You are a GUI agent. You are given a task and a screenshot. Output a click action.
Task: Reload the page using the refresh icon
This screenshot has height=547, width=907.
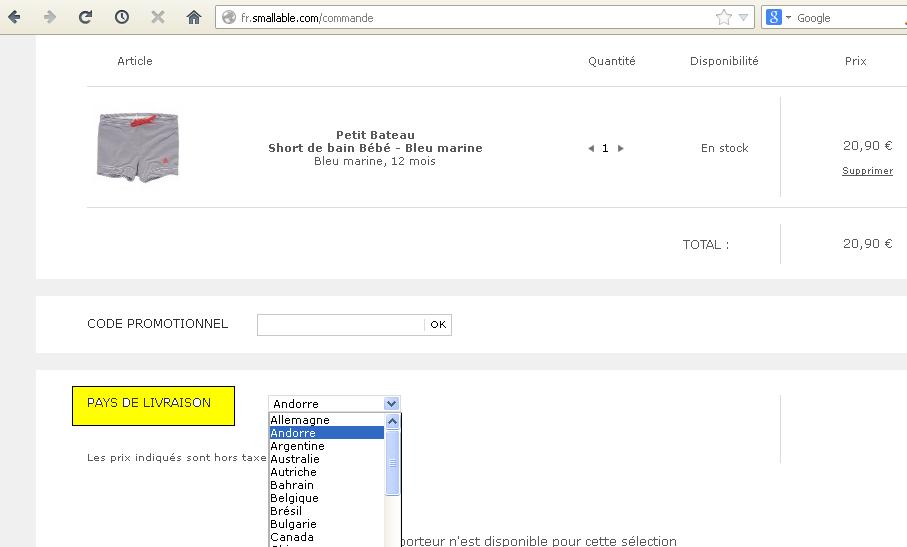coord(86,17)
